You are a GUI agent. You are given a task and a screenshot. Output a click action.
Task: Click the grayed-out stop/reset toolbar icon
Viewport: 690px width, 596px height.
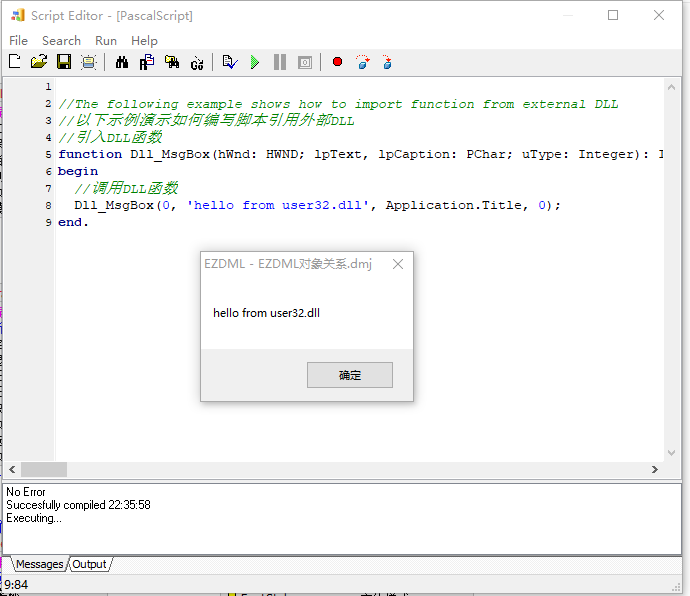tap(305, 62)
